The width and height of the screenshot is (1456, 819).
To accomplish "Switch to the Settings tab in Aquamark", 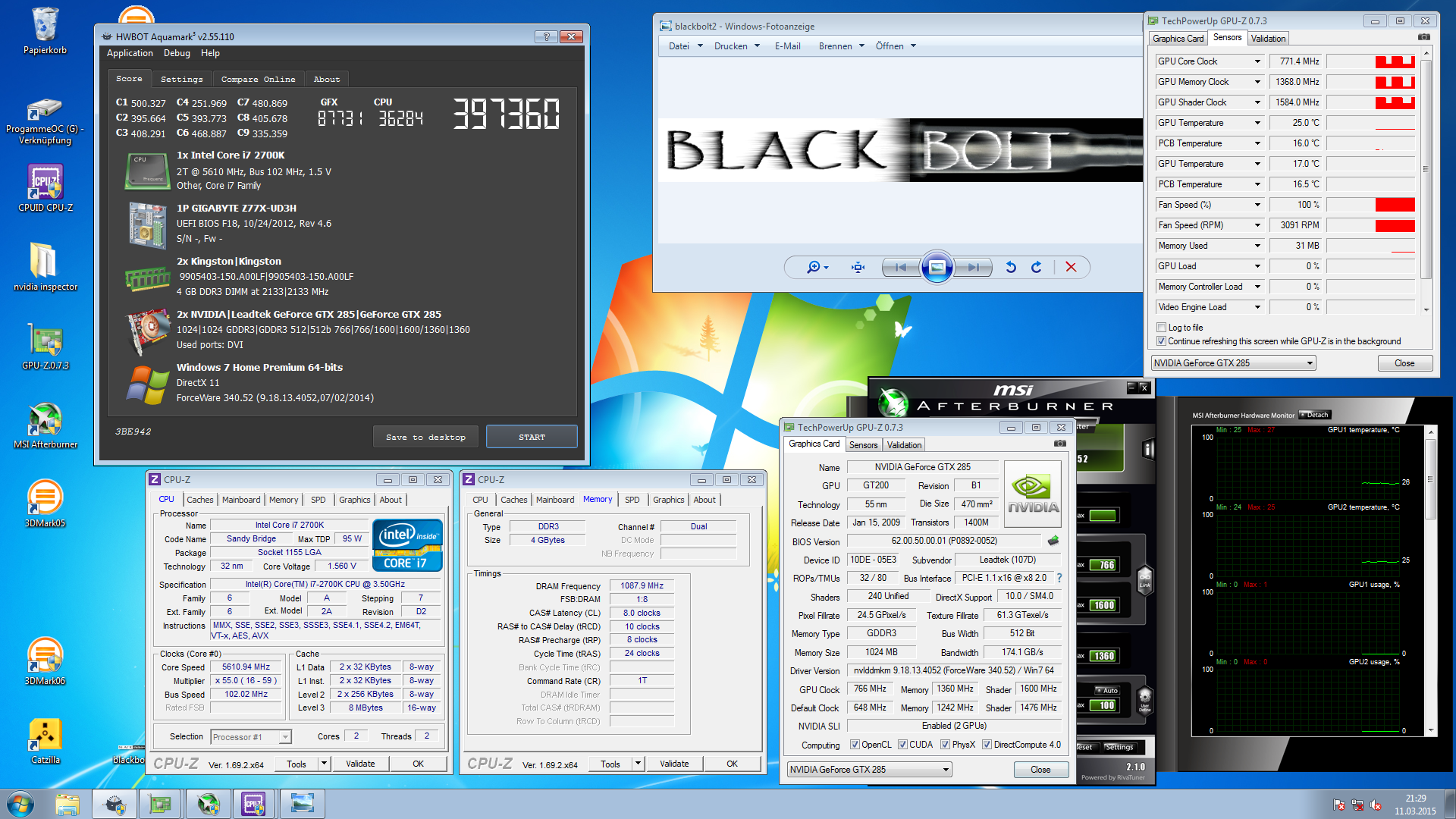I will [x=181, y=79].
